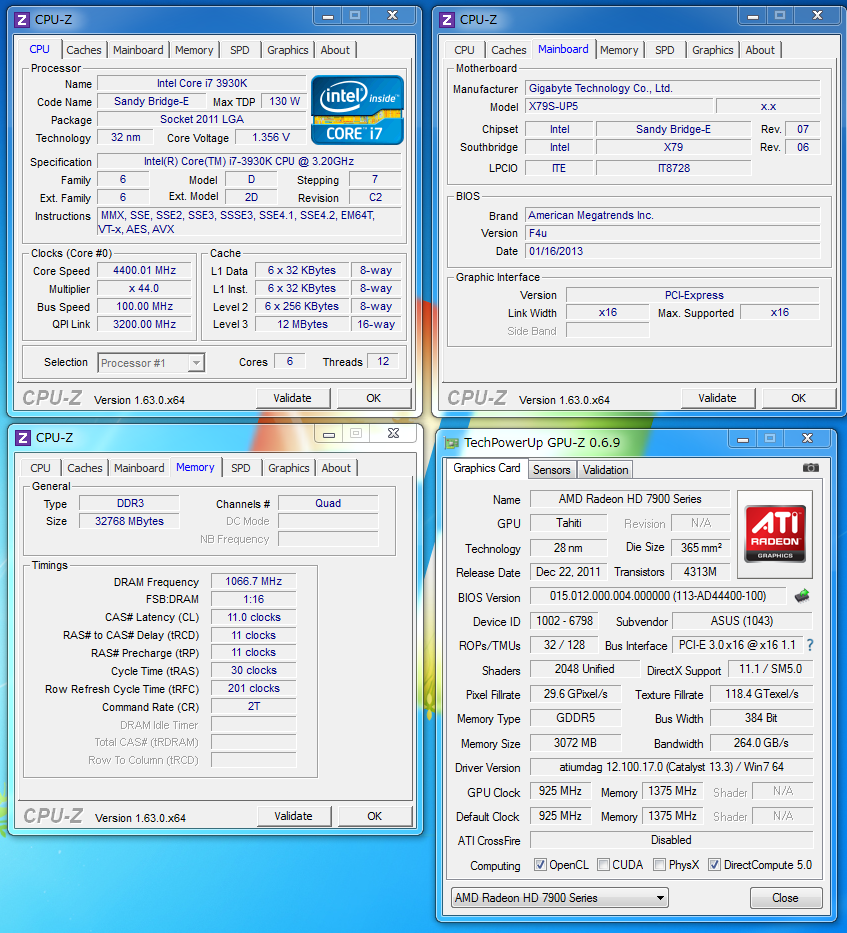This screenshot has width=847, height=933.
Task: Click OK in the Mainboard window
Action: 799,398
